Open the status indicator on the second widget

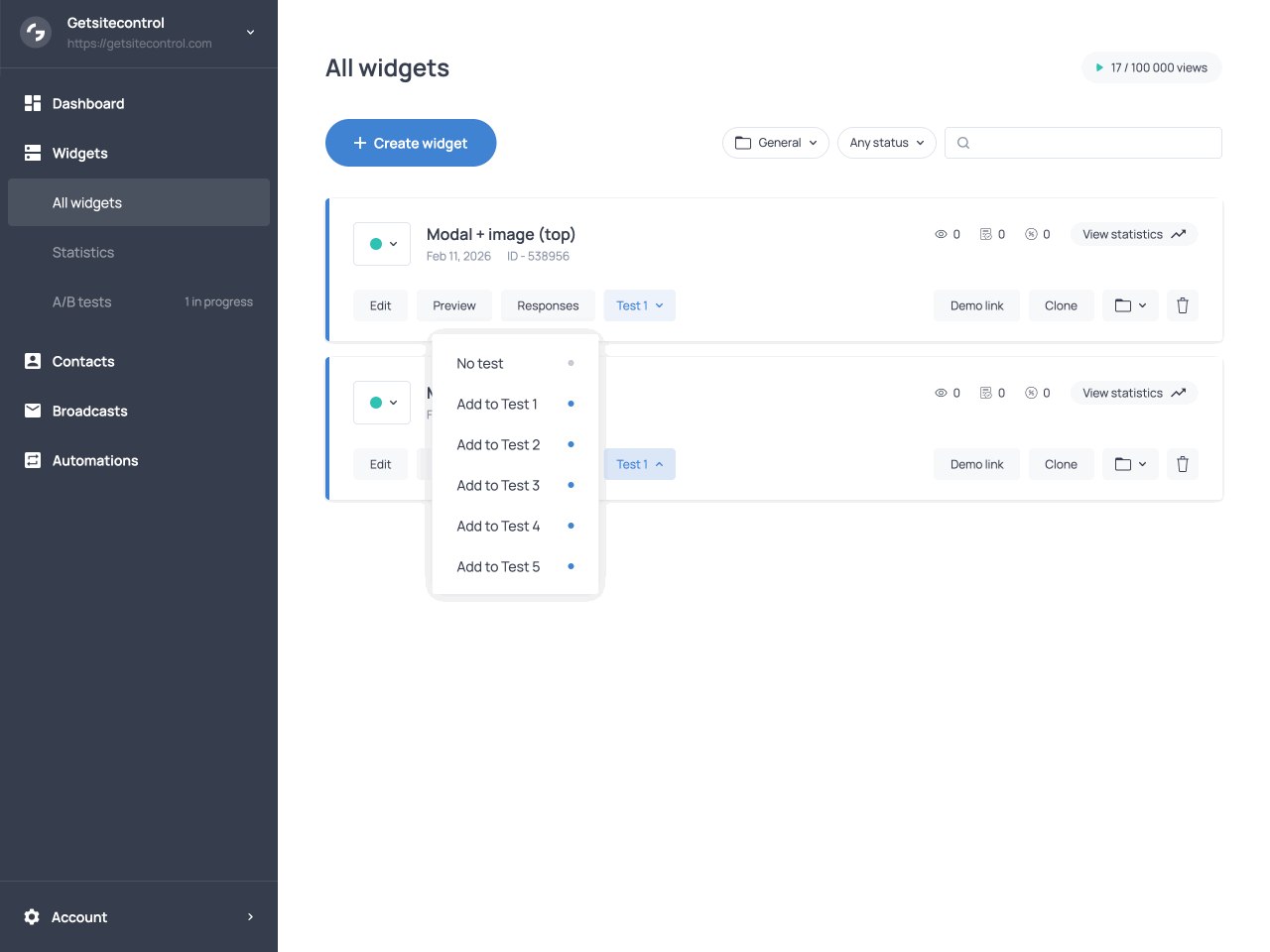[x=382, y=403]
